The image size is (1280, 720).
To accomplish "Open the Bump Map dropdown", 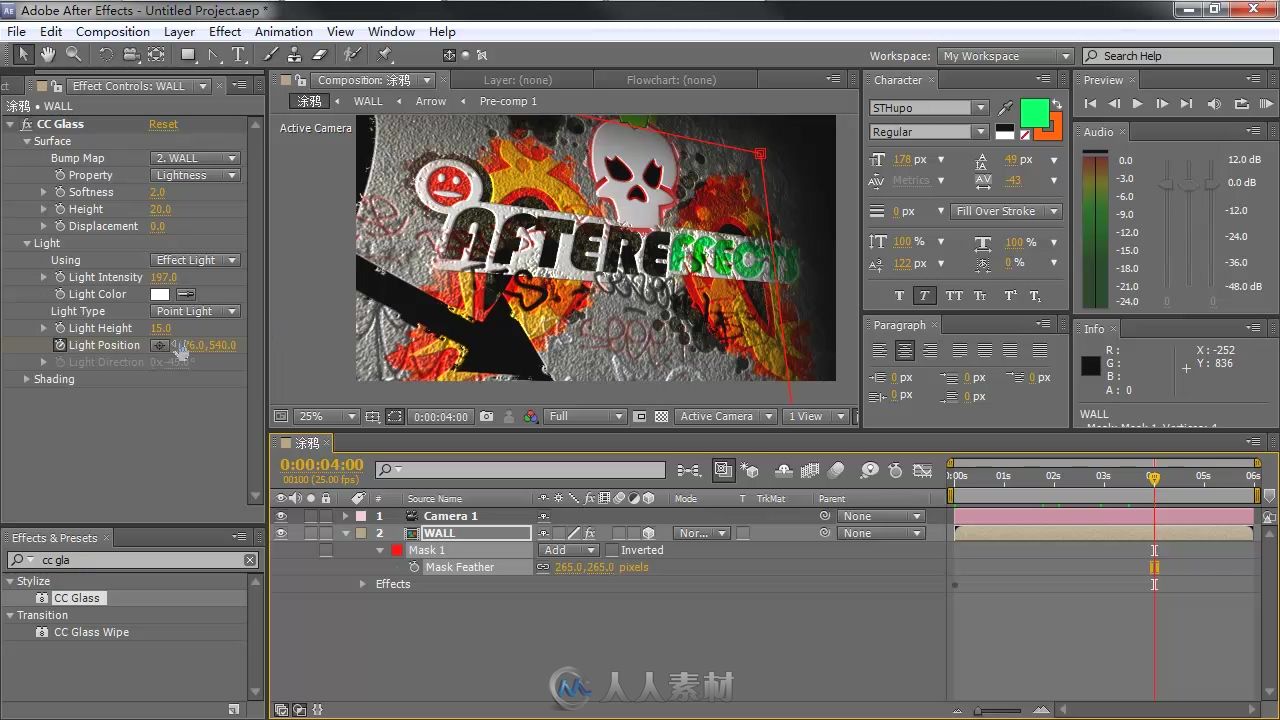I will click(195, 158).
